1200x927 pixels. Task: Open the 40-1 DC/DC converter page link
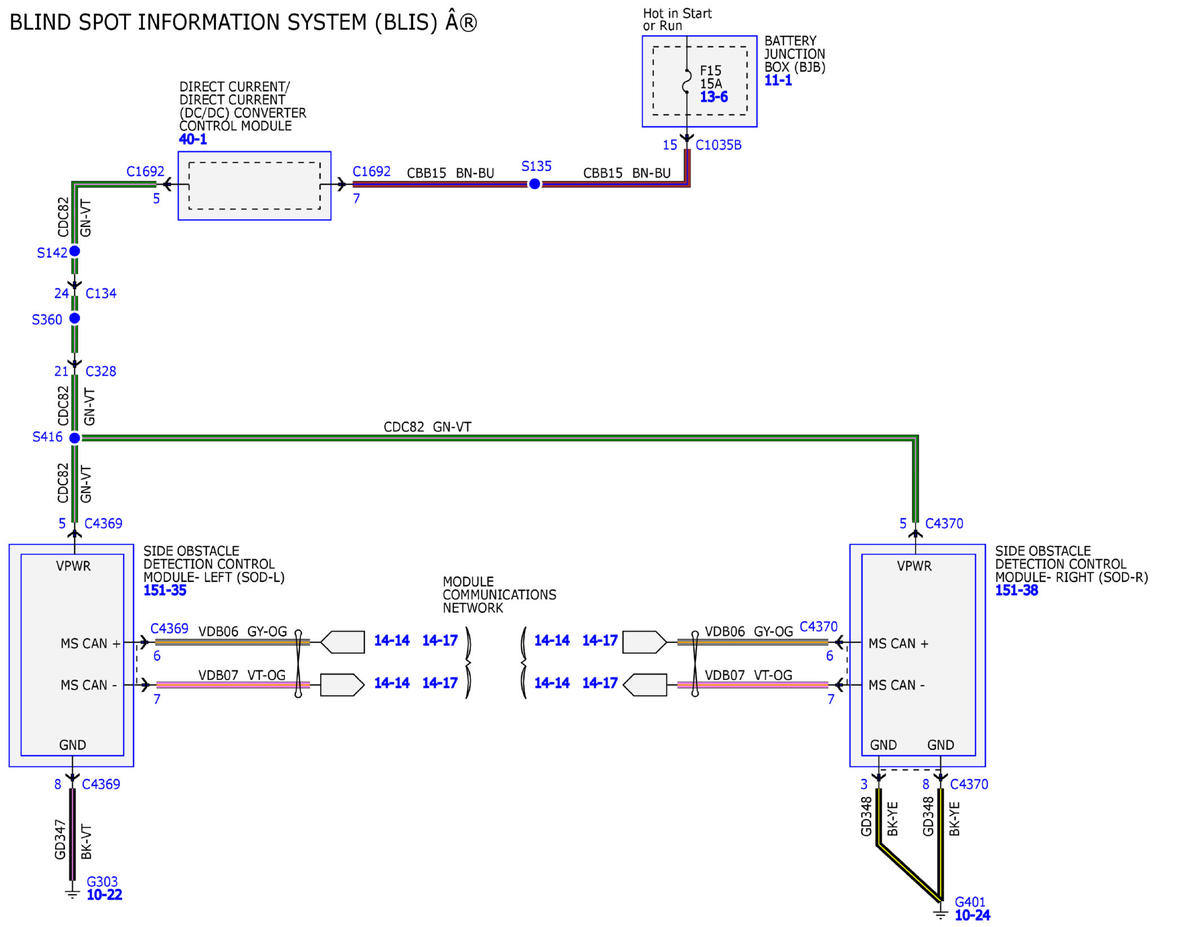tap(193, 139)
